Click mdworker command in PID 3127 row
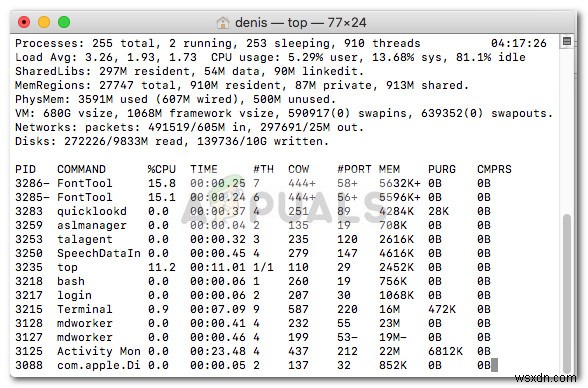The width and height of the screenshot is (588, 388). [85, 337]
